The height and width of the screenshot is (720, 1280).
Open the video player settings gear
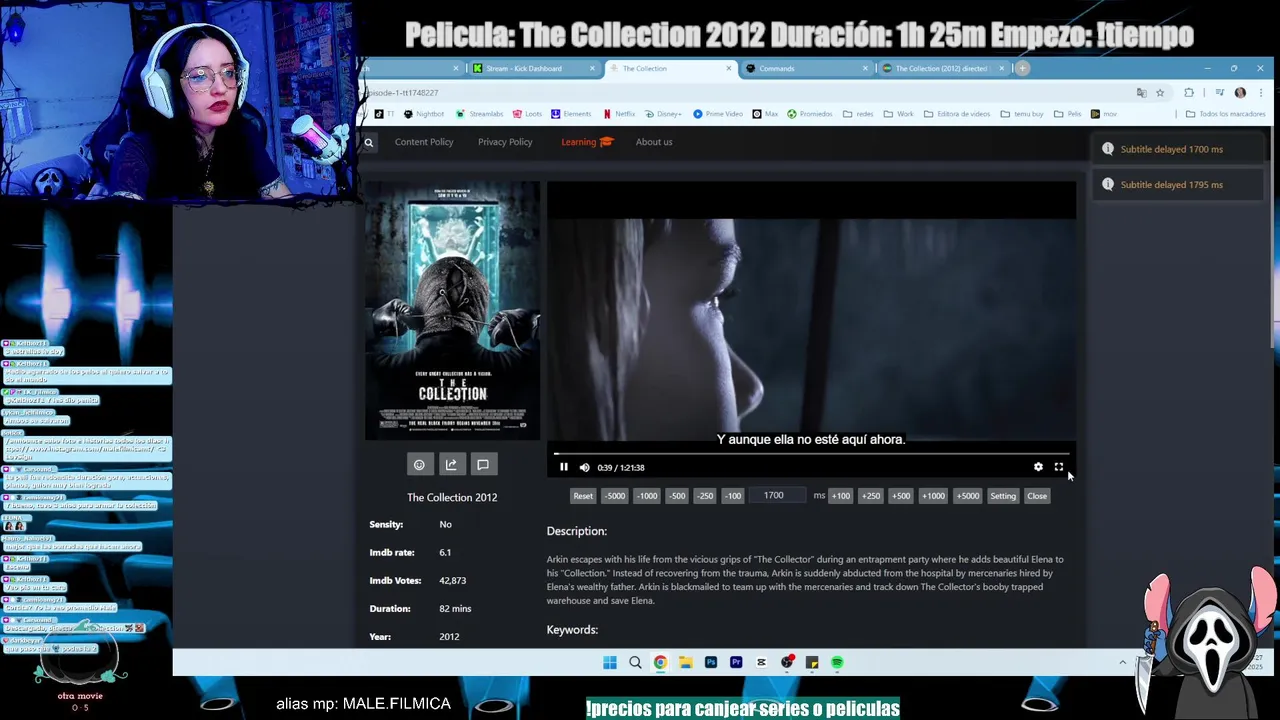point(1038,467)
